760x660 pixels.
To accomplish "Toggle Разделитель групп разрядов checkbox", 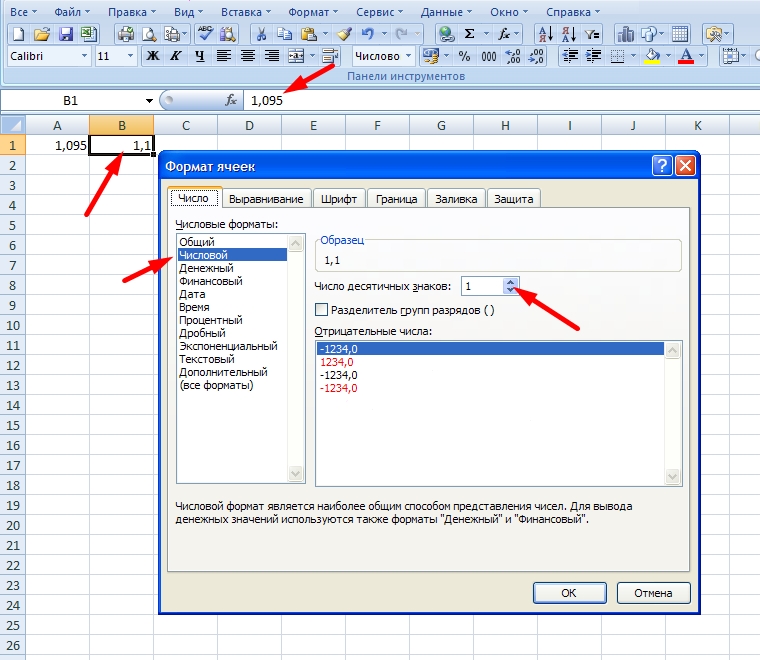I will click(321, 310).
